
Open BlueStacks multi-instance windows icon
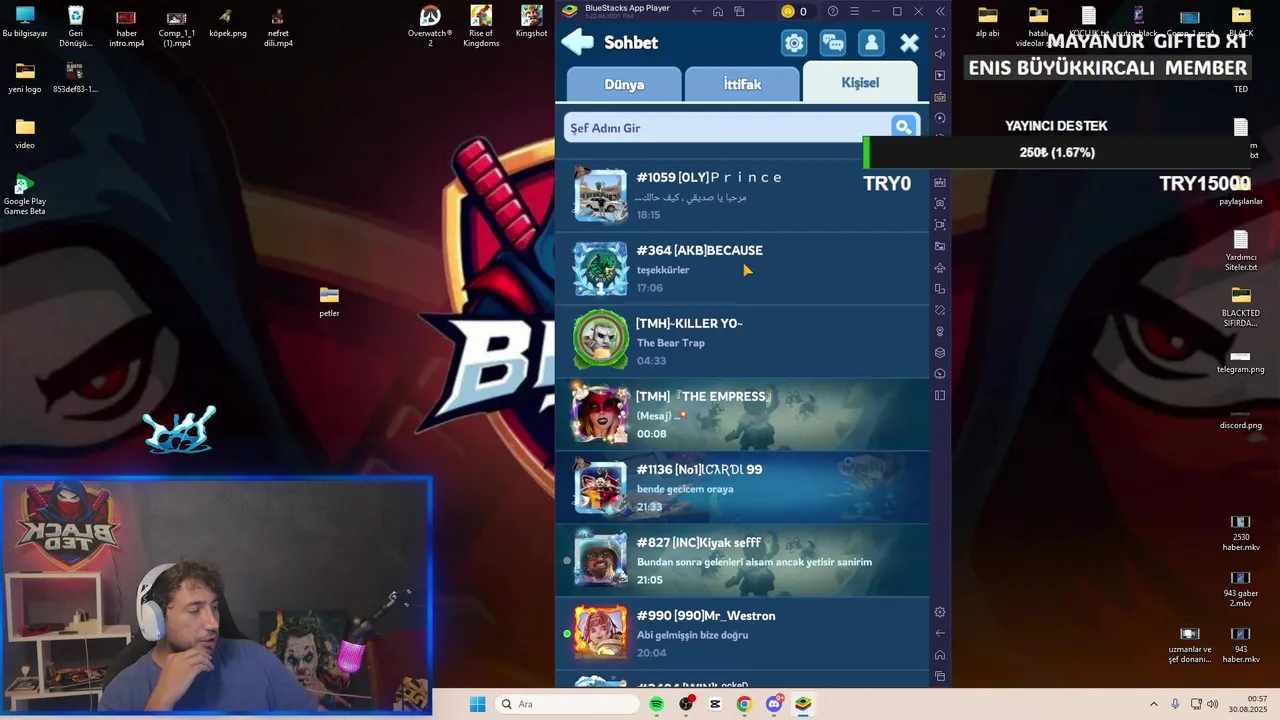click(x=740, y=11)
